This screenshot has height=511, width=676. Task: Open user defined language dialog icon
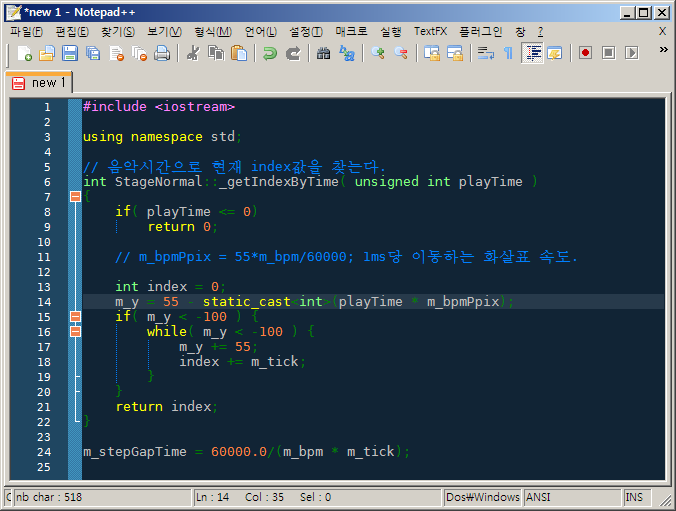click(555, 53)
